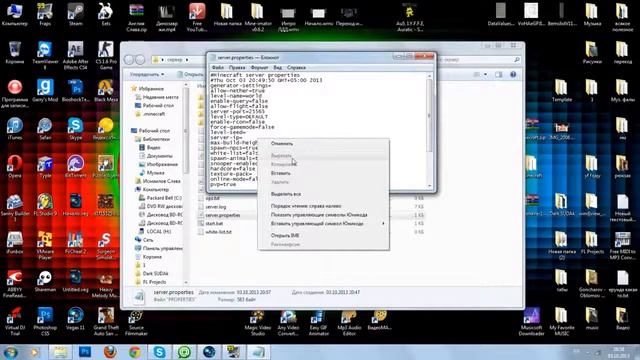Choose Вставить in the context menu
Viewport: 640px width, 360px height.
click(x=323, y=173)
